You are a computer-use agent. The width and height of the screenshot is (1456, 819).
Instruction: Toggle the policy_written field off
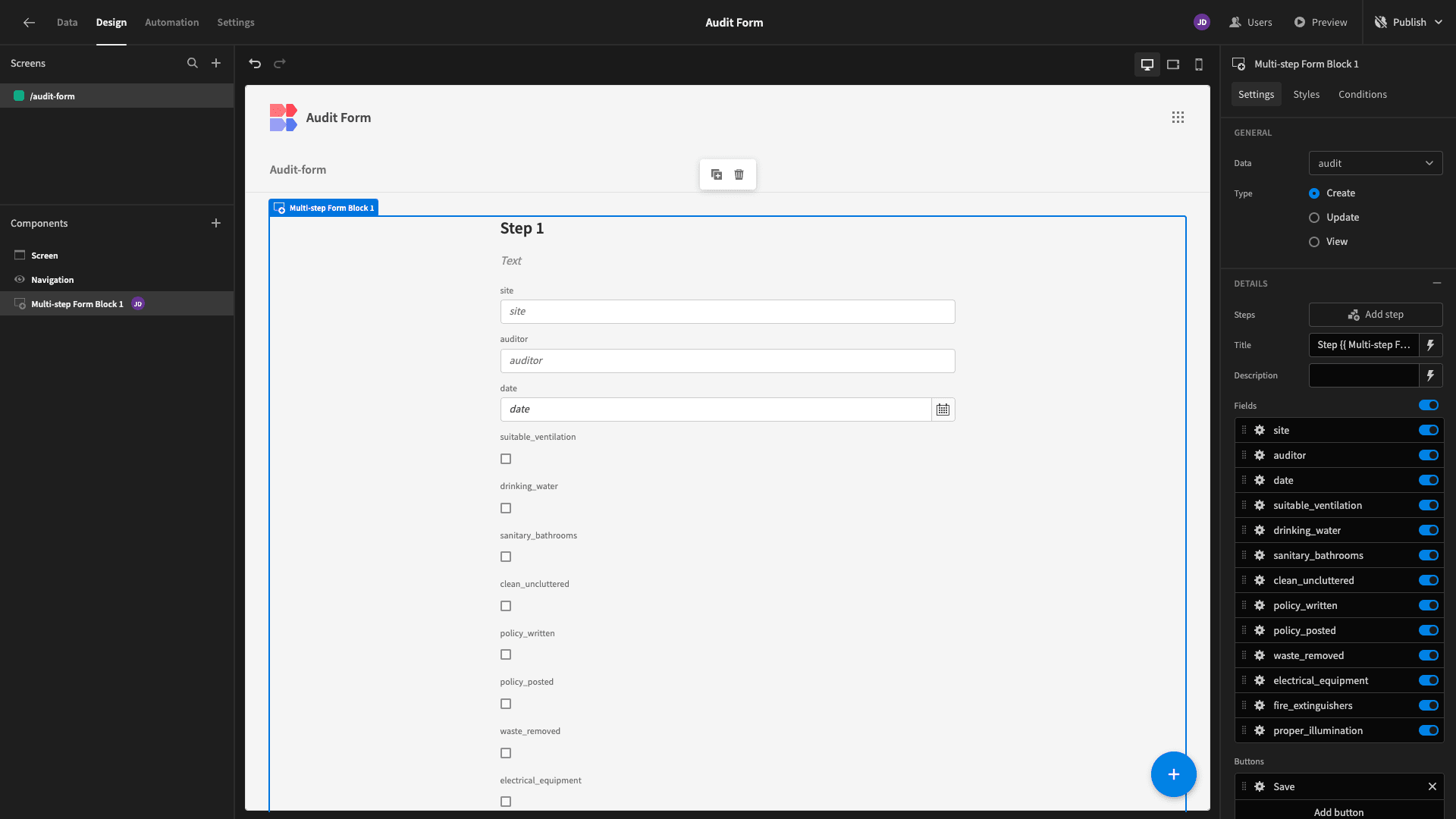click(x=1429, y=605)
